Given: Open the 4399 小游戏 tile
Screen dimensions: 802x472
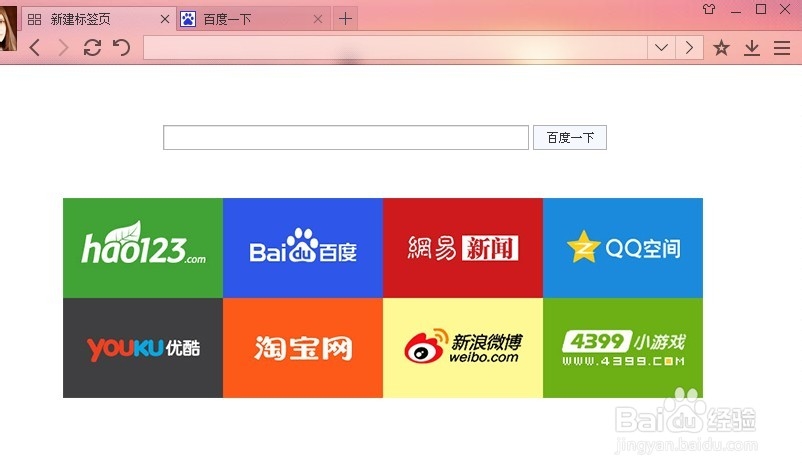Looking at the screenshot, I should 623,348.
